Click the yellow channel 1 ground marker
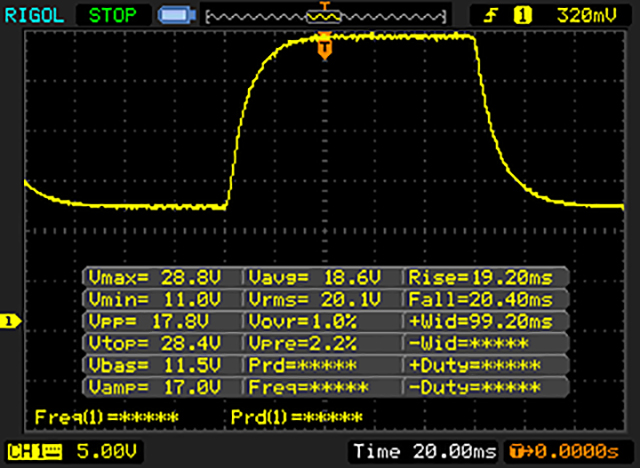This screenshot has width=640, height=468. pyautogui.click(x=11, y=321)
